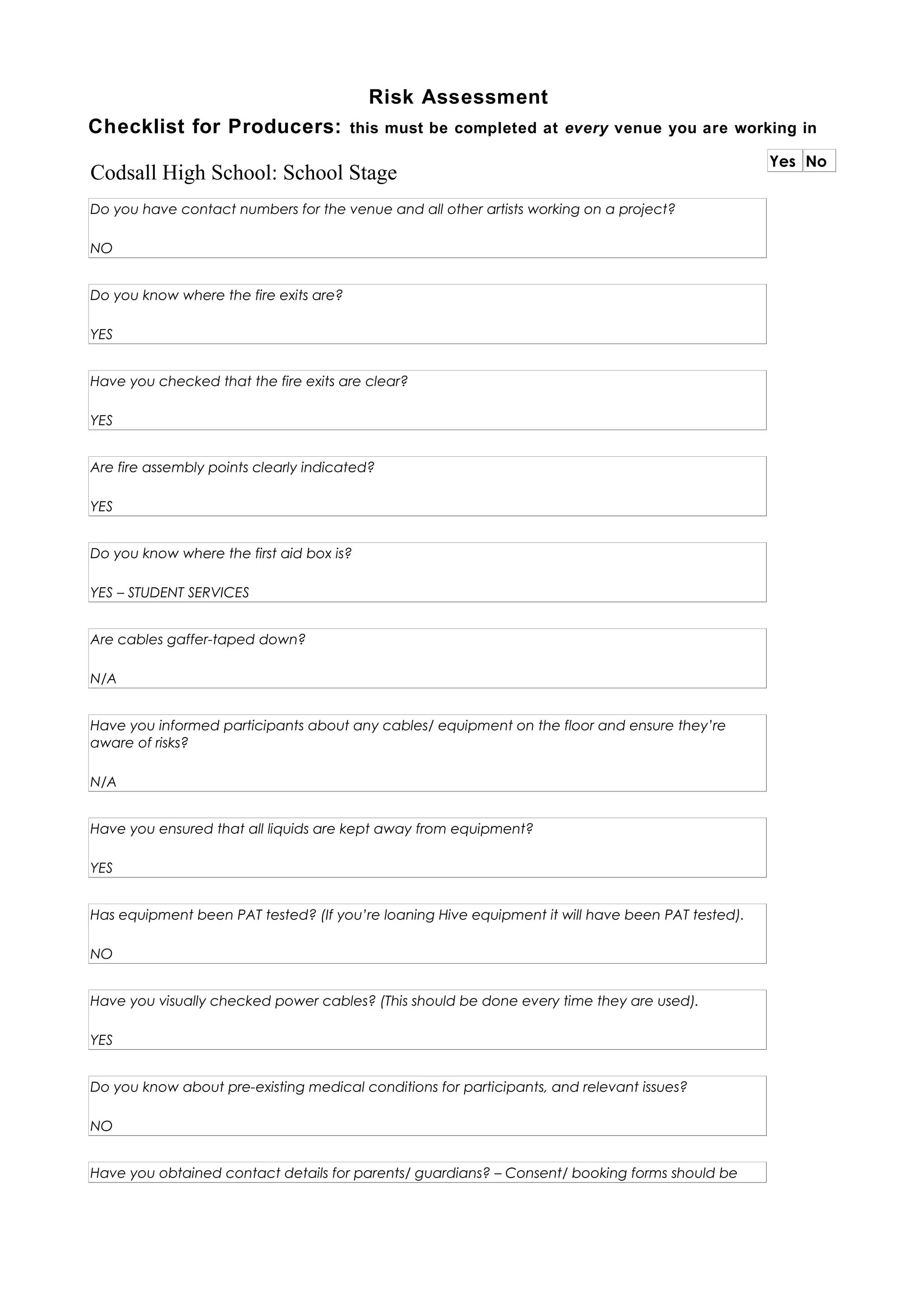
Task: Select the Codsall High School venue heading
Action: tap(244, 172)
